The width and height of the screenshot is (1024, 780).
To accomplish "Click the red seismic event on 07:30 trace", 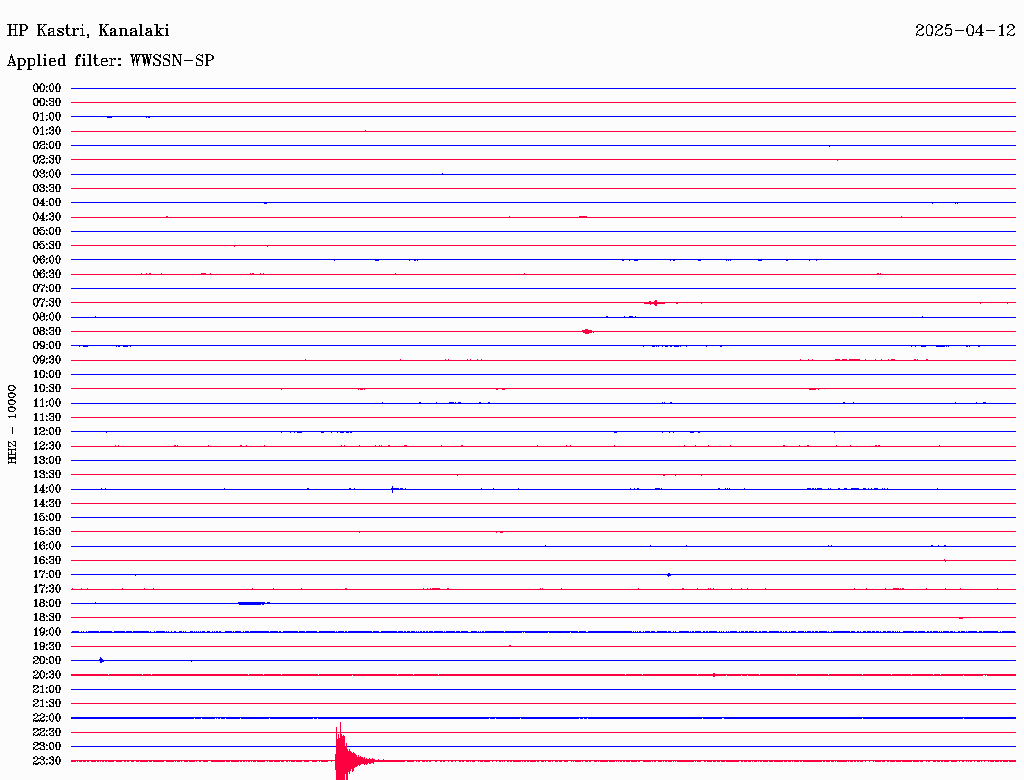I will [x=655, y=303].
